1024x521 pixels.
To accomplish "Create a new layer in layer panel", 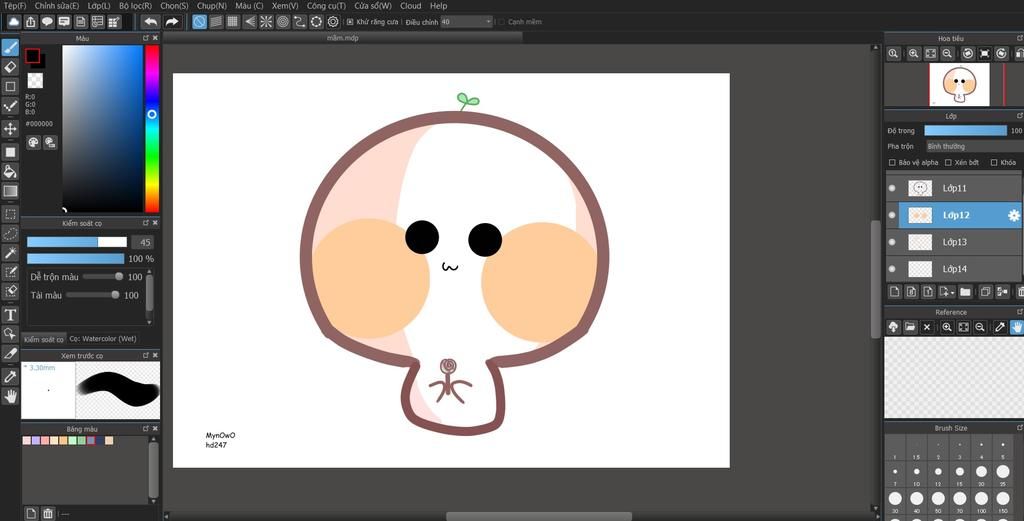I will point(895,292).
